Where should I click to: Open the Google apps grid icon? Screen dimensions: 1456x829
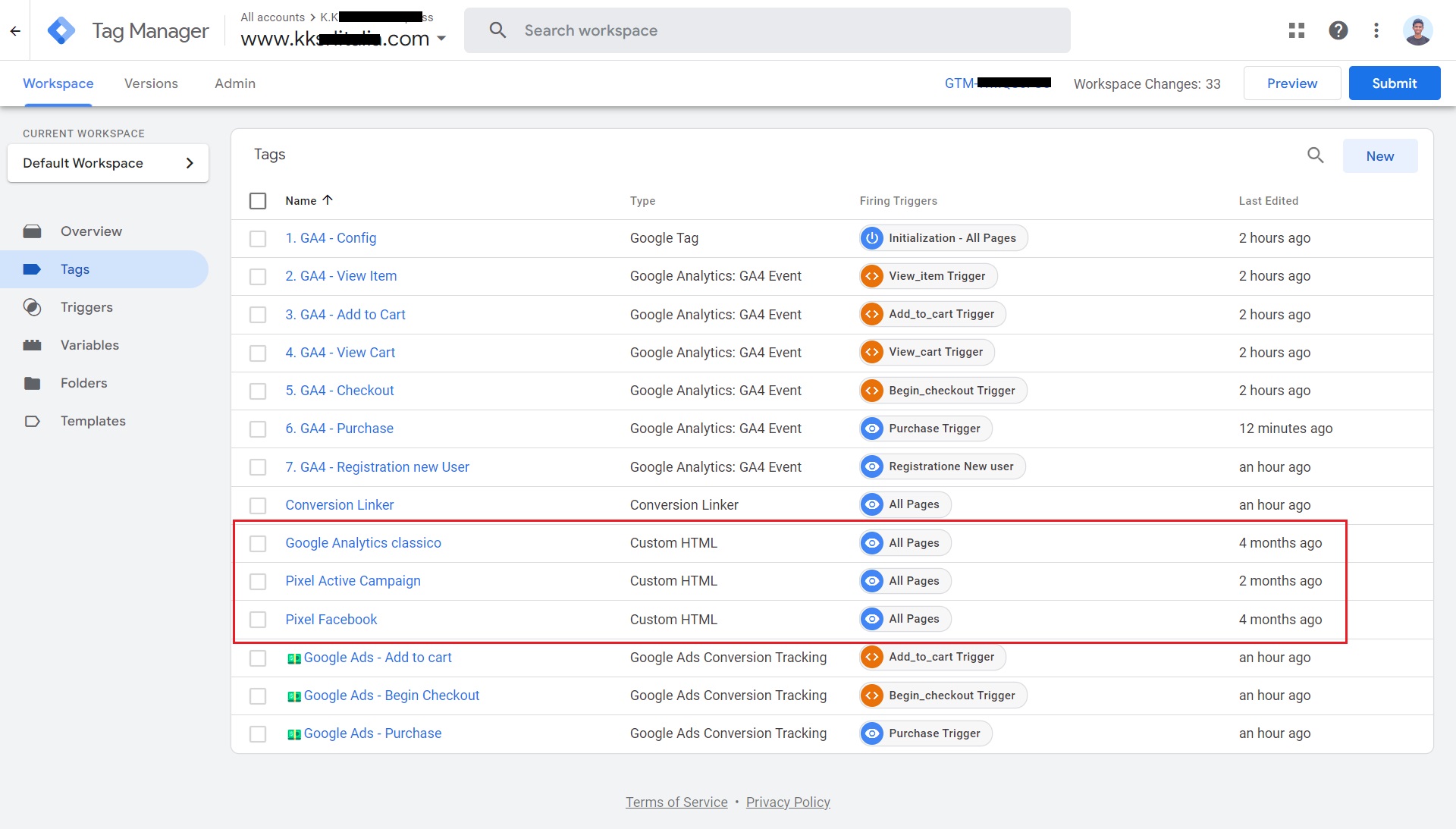point(1297,30)
